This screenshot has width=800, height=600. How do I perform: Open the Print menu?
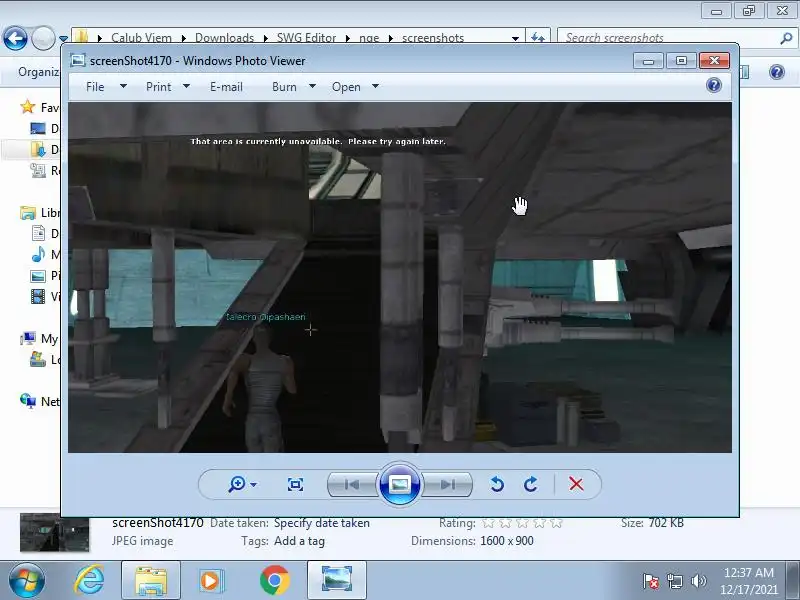point(159,87)
